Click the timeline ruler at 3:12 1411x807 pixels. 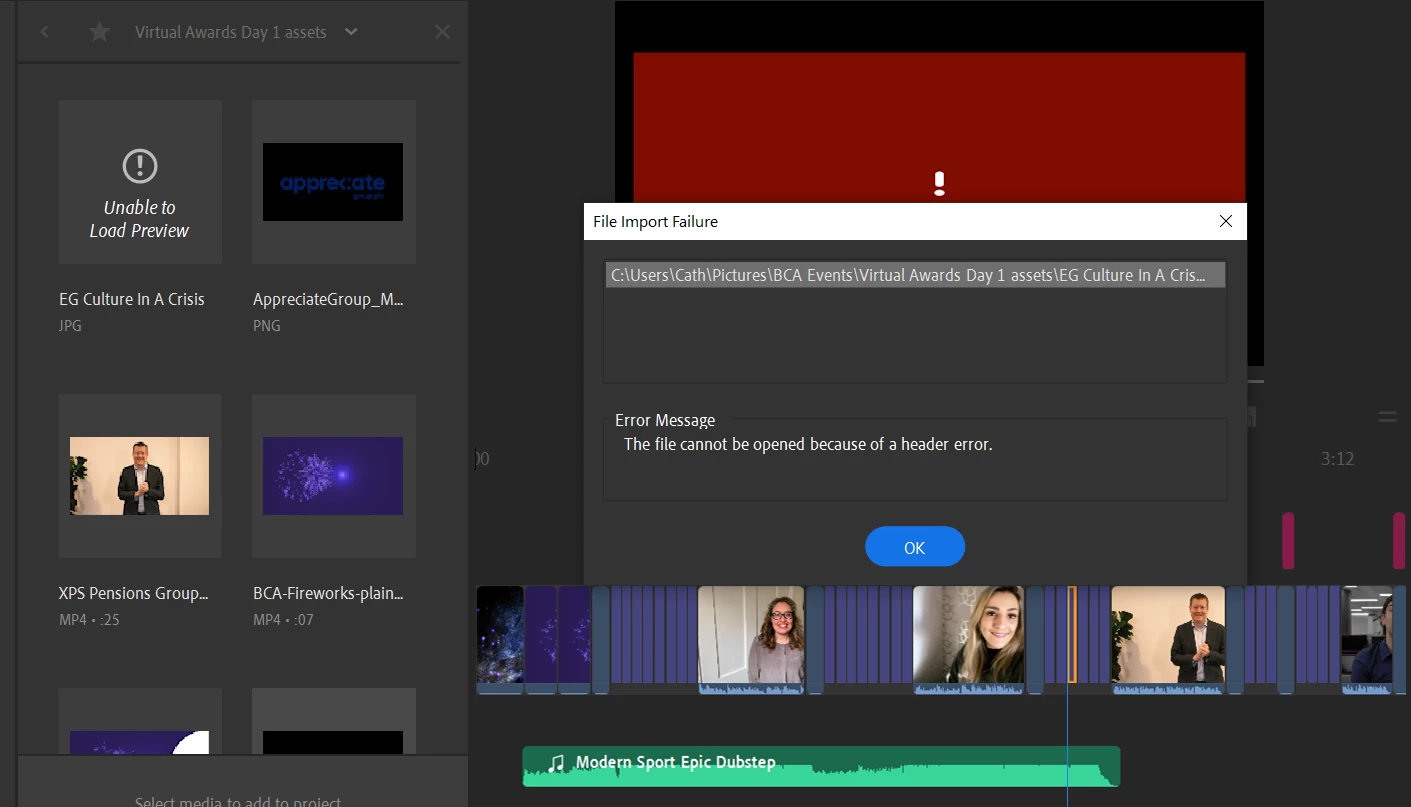coord(1337,459)
